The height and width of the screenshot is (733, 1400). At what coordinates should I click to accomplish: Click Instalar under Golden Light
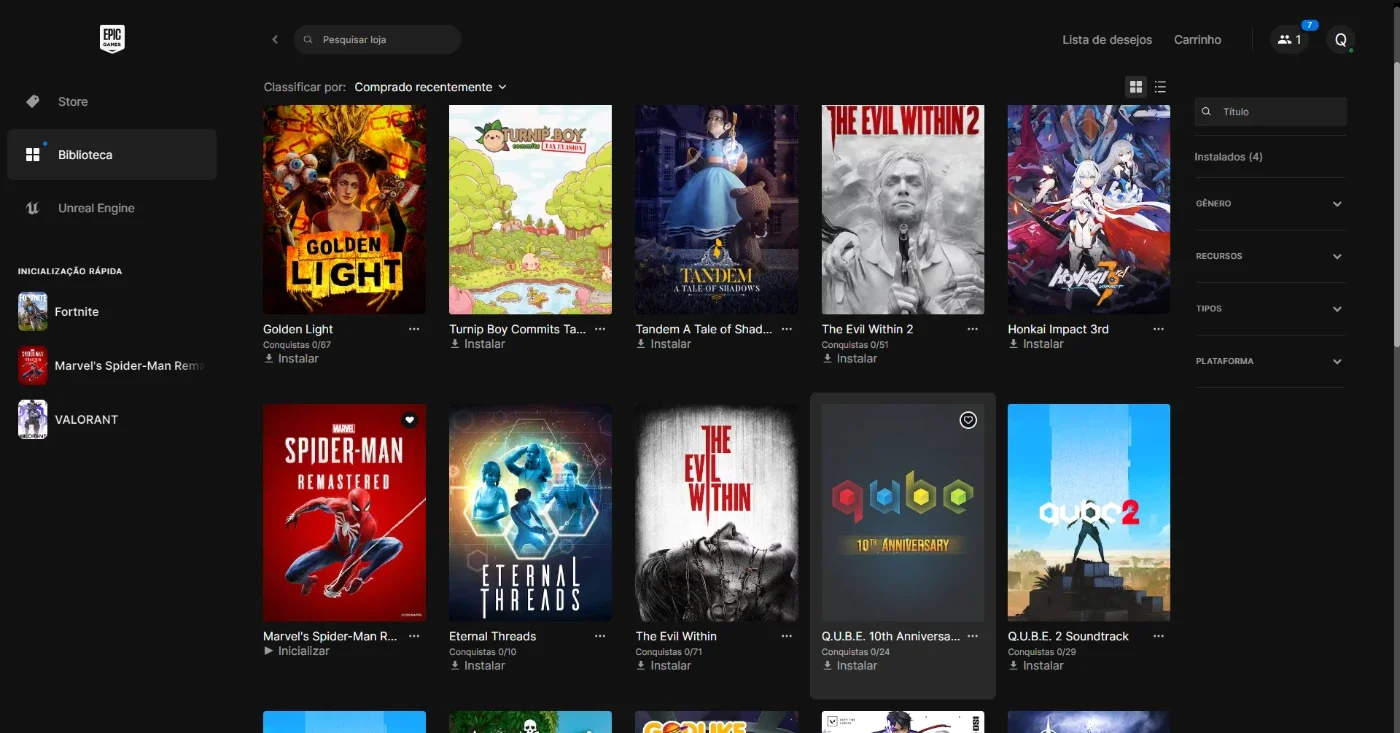point(291,358)
